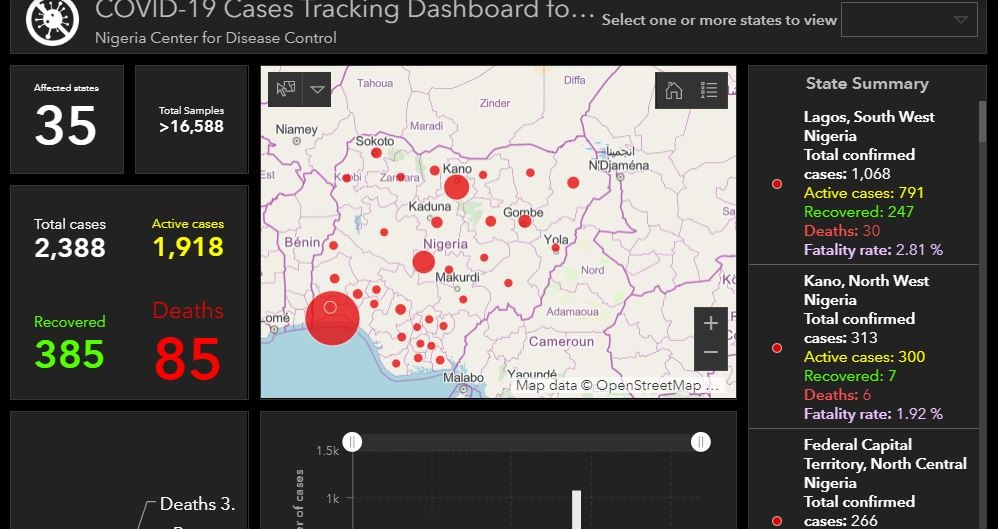Screen dimensions: 999x529
Task: Select the Federal Capital Territory summary entry
Action: tap(870, 480)
